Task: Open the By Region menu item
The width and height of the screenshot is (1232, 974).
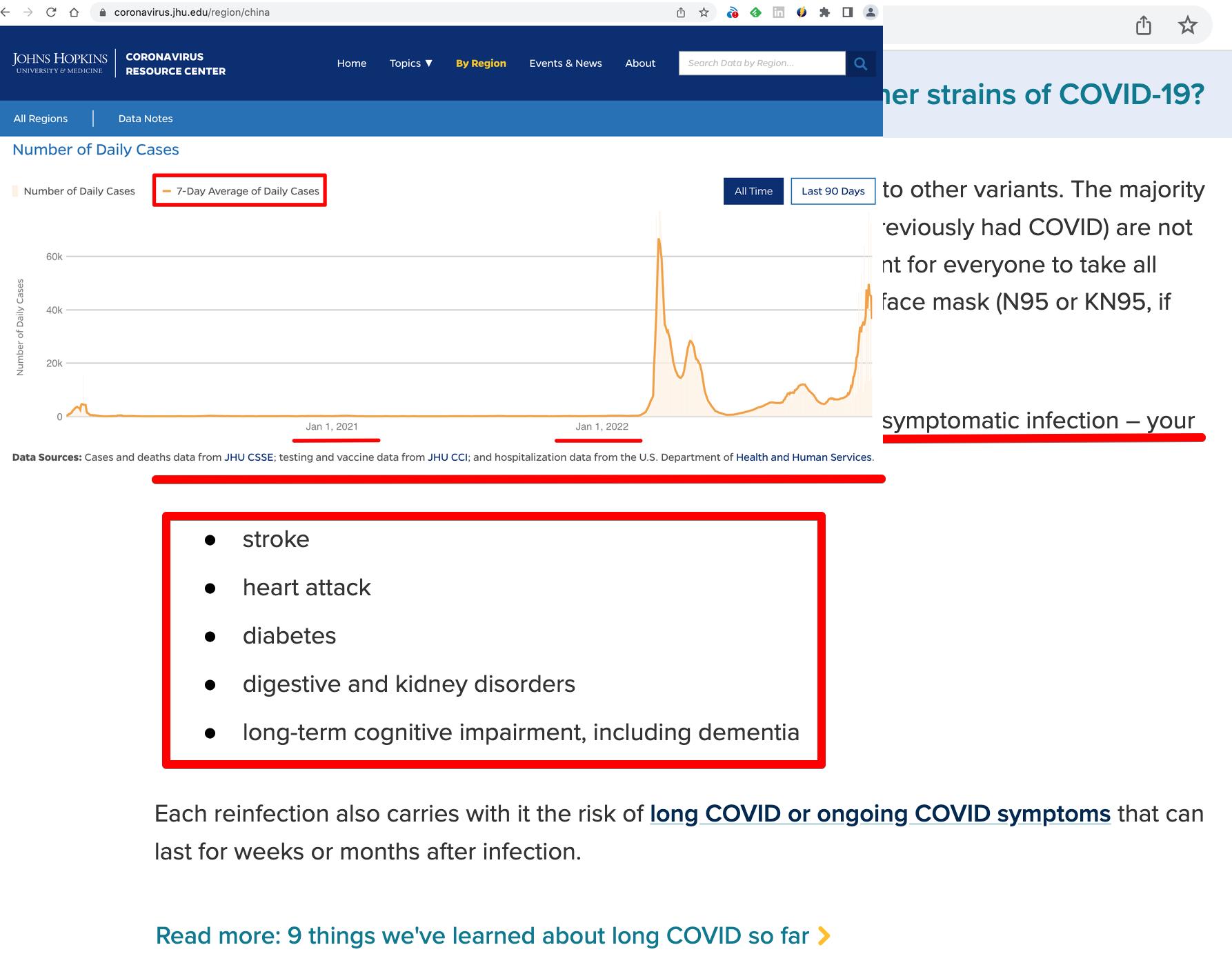Action: (x=481, y=63)
